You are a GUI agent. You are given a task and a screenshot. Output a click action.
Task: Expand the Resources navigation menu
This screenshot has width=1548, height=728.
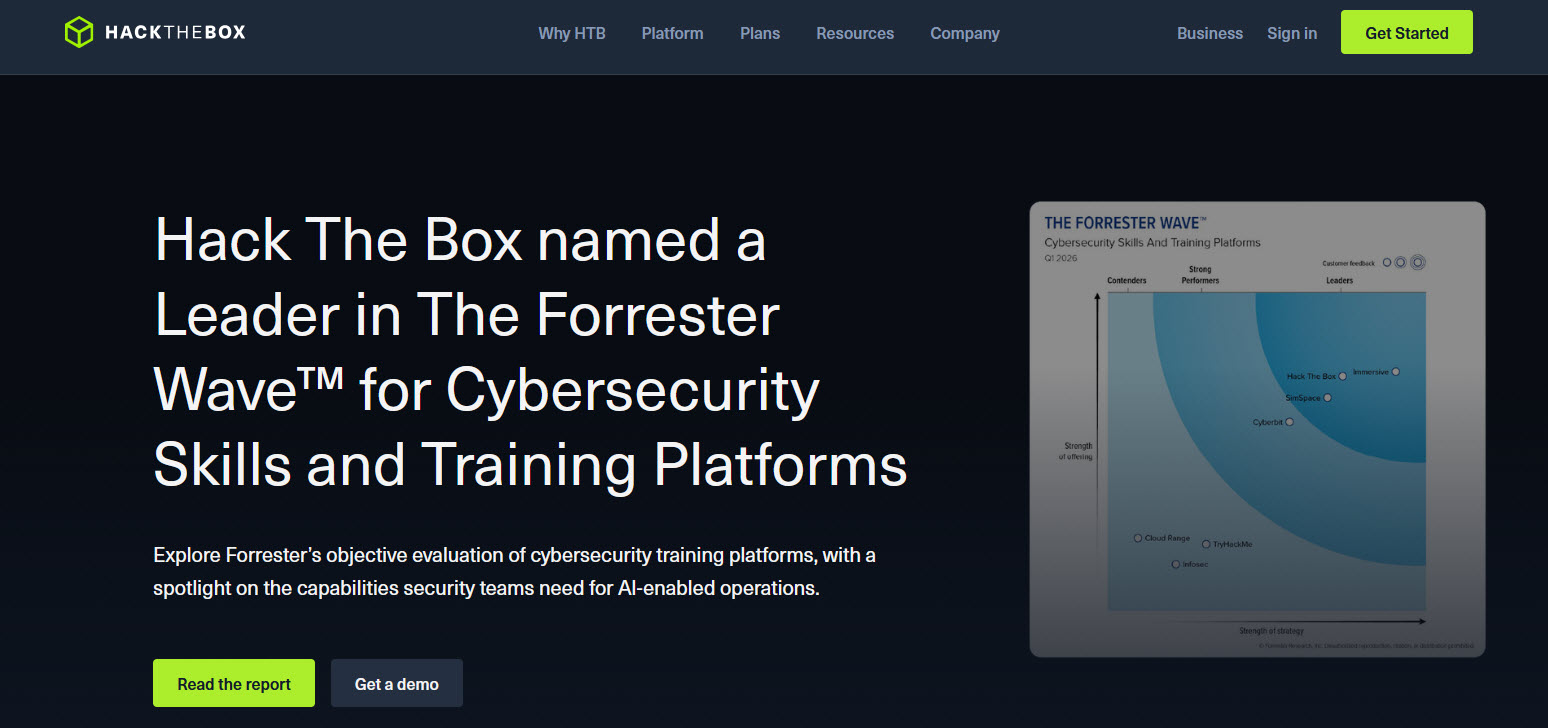click(855, 33)
